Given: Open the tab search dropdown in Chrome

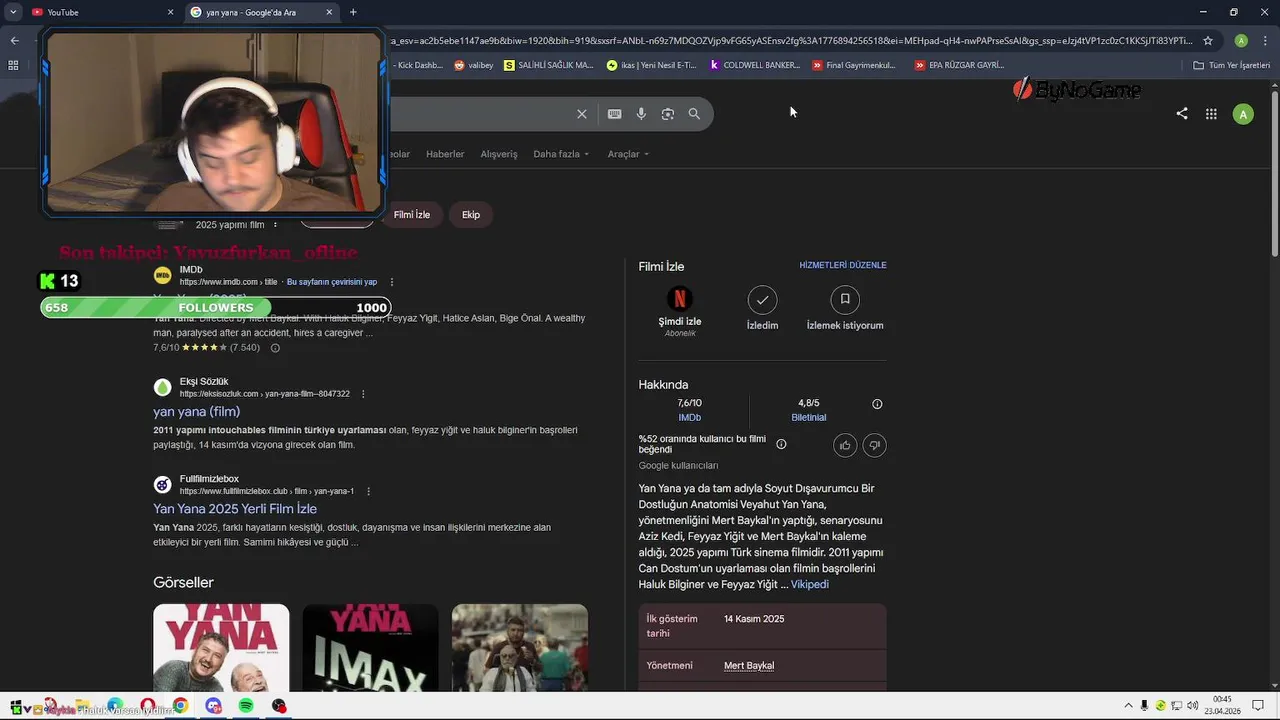Looking at the screenshot, I should click(14, 12).
